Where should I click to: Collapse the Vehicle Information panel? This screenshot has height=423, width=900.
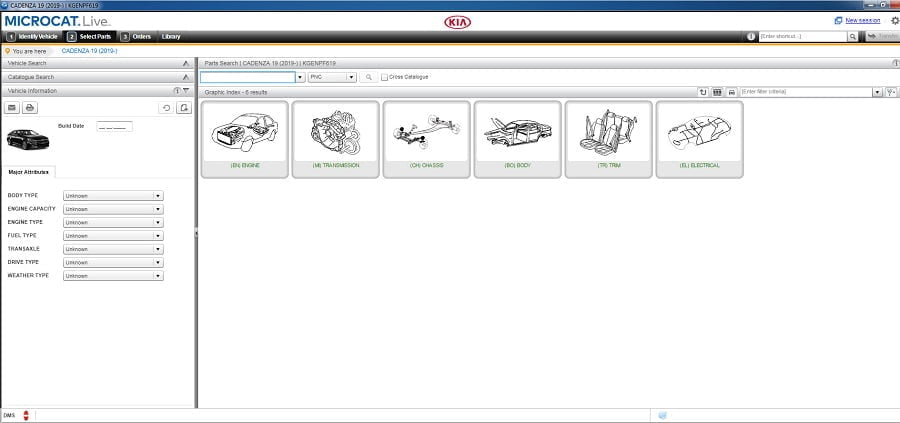tap(186, 91)
